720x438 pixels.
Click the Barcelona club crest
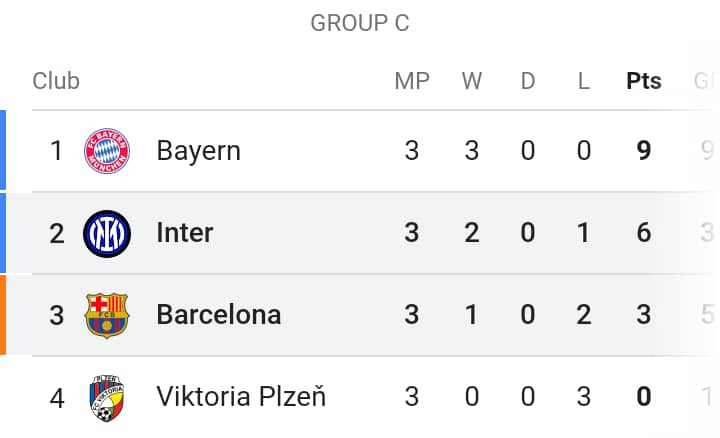107,315
